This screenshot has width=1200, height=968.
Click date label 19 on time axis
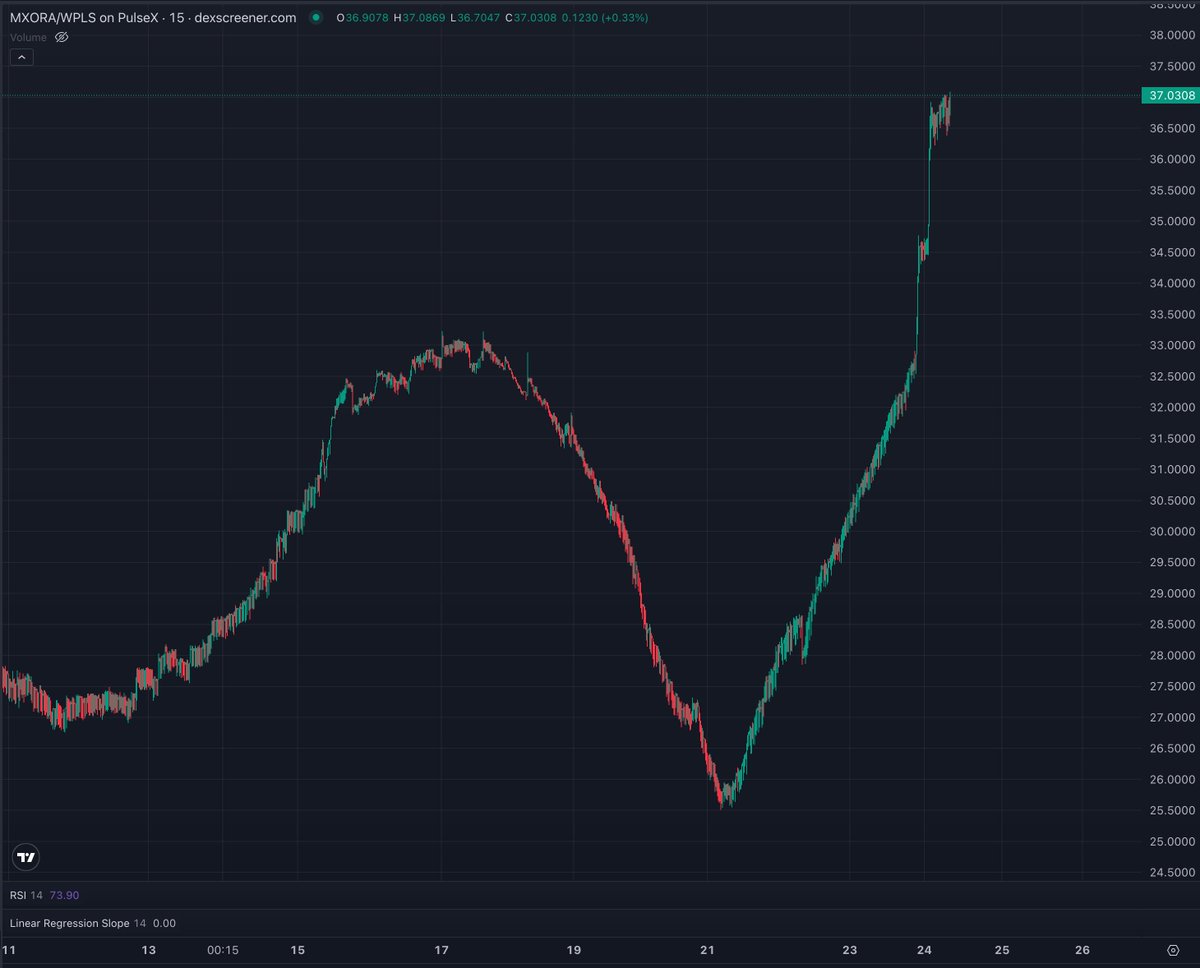click(x=574, y=950)
